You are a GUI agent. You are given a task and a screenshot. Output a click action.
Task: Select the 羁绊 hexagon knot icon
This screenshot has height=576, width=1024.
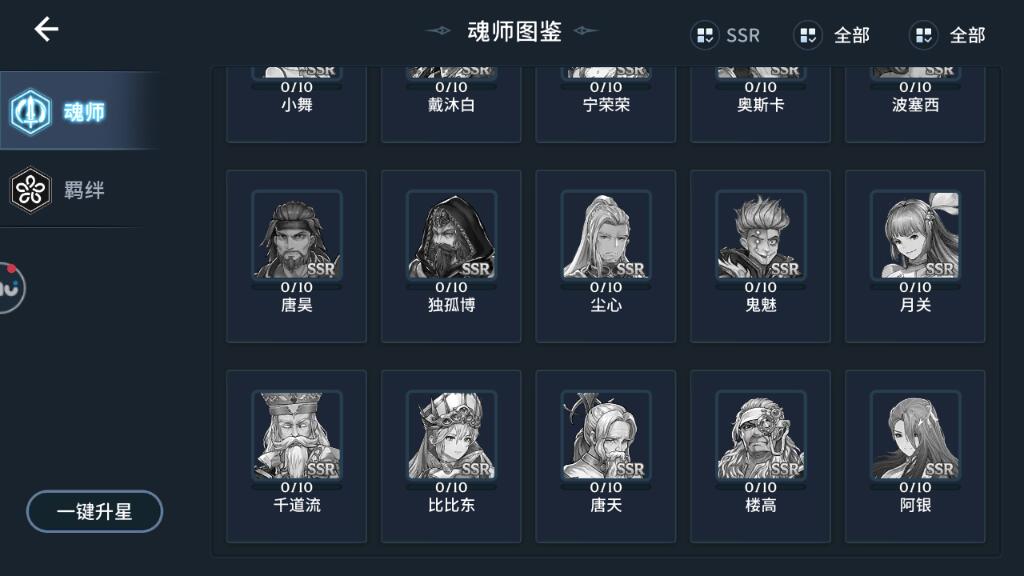point(30,190)
